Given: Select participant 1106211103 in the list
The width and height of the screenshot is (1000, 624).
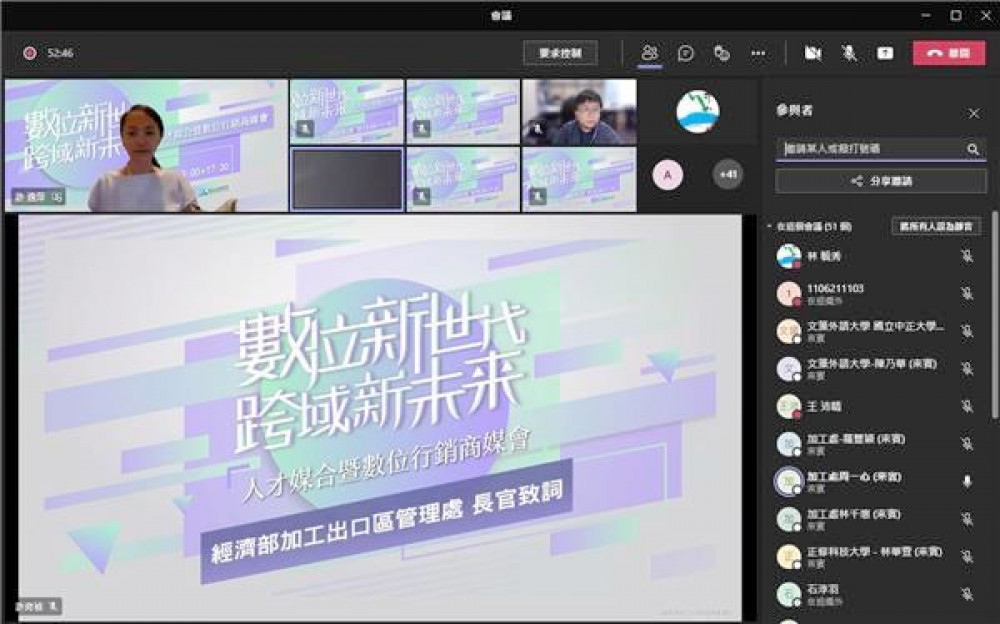Looking at the screenshot, I should click(876, 293).
